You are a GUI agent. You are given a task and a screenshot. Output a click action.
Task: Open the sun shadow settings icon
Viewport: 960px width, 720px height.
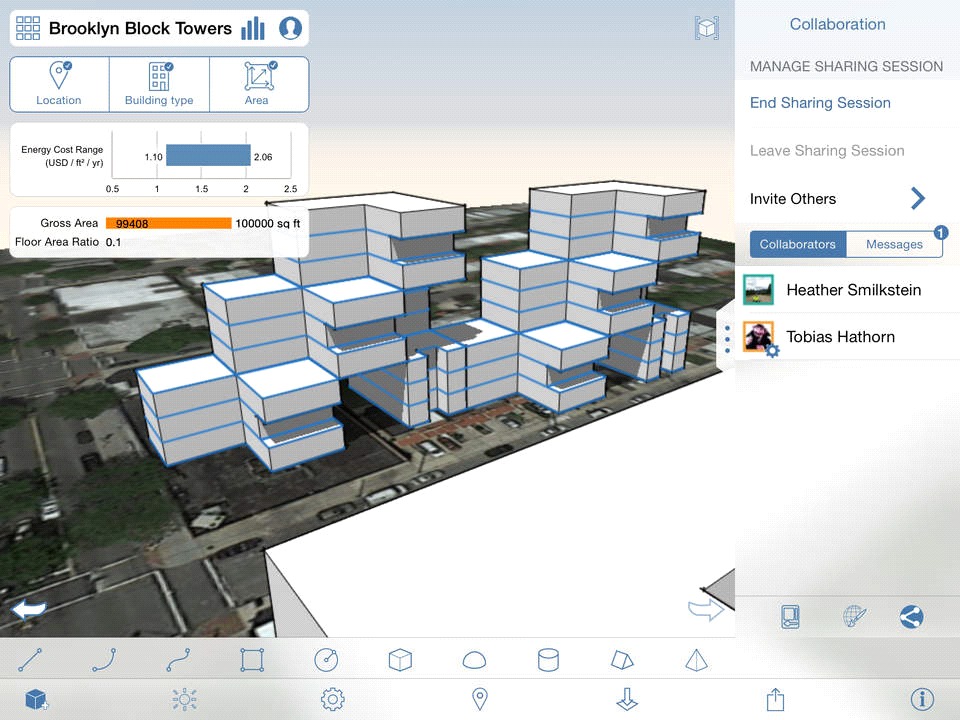point(184,699)
